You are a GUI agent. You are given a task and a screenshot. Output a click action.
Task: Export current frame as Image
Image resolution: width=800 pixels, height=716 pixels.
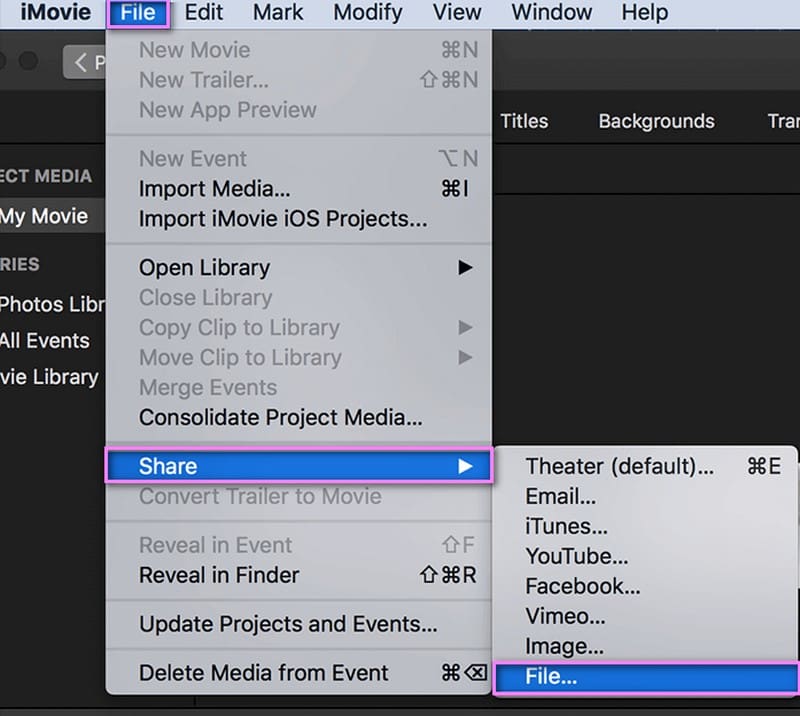(x=564, y=647)
